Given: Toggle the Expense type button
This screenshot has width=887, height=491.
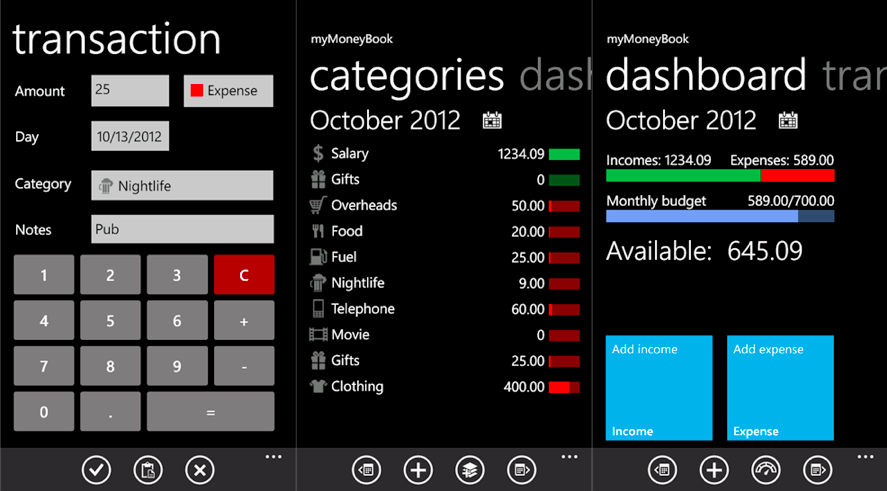Looking at the screenshot, I should (228, 91).
